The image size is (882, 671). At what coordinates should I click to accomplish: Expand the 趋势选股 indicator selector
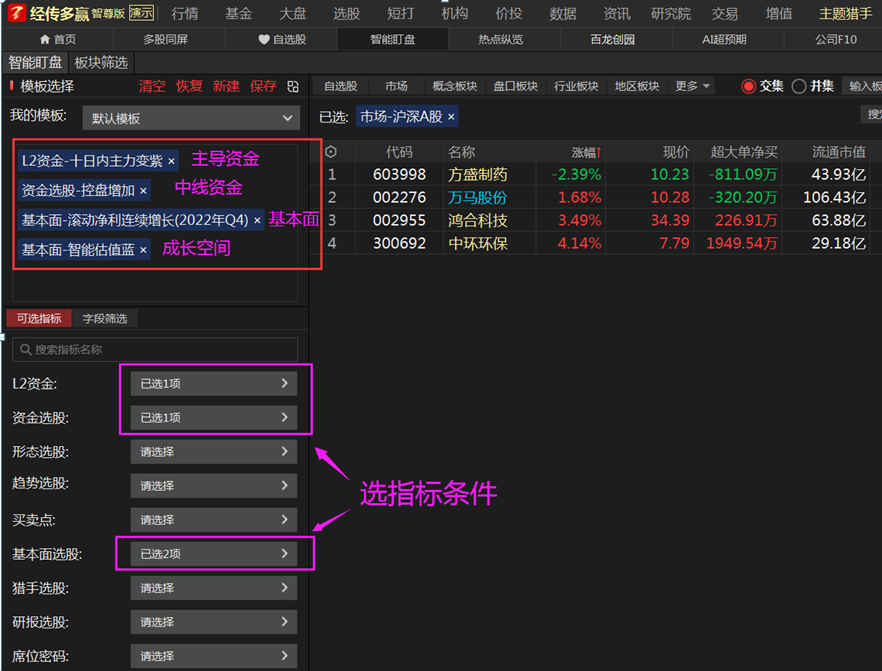(214, 485)
